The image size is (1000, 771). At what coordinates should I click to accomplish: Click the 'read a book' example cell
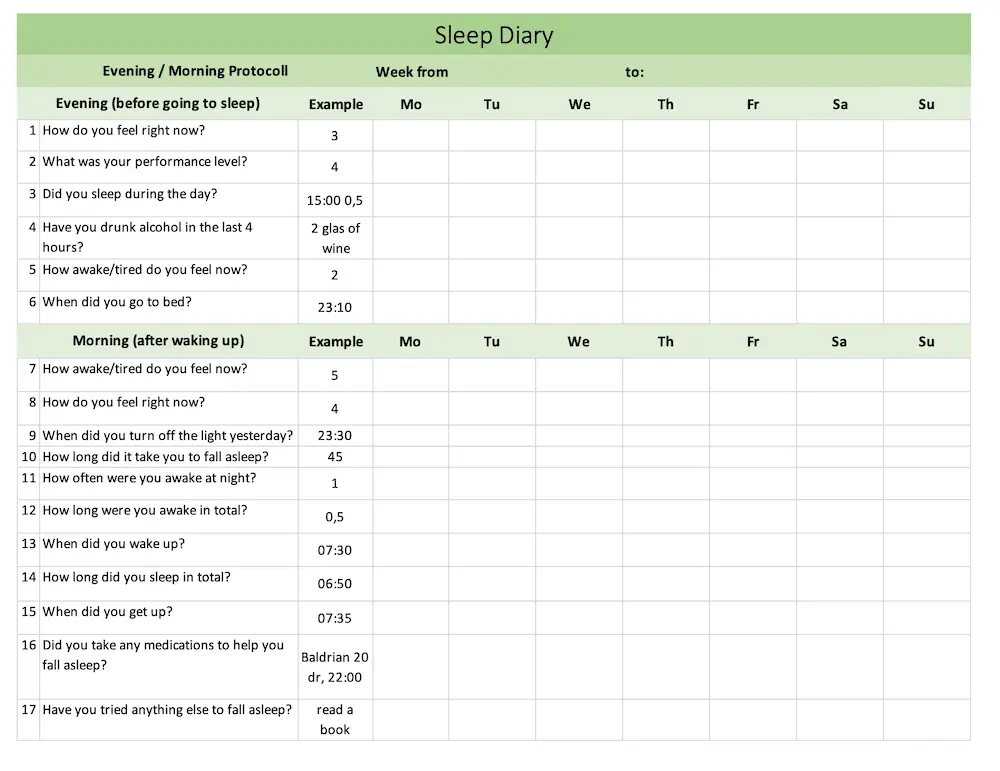(335, 719)
